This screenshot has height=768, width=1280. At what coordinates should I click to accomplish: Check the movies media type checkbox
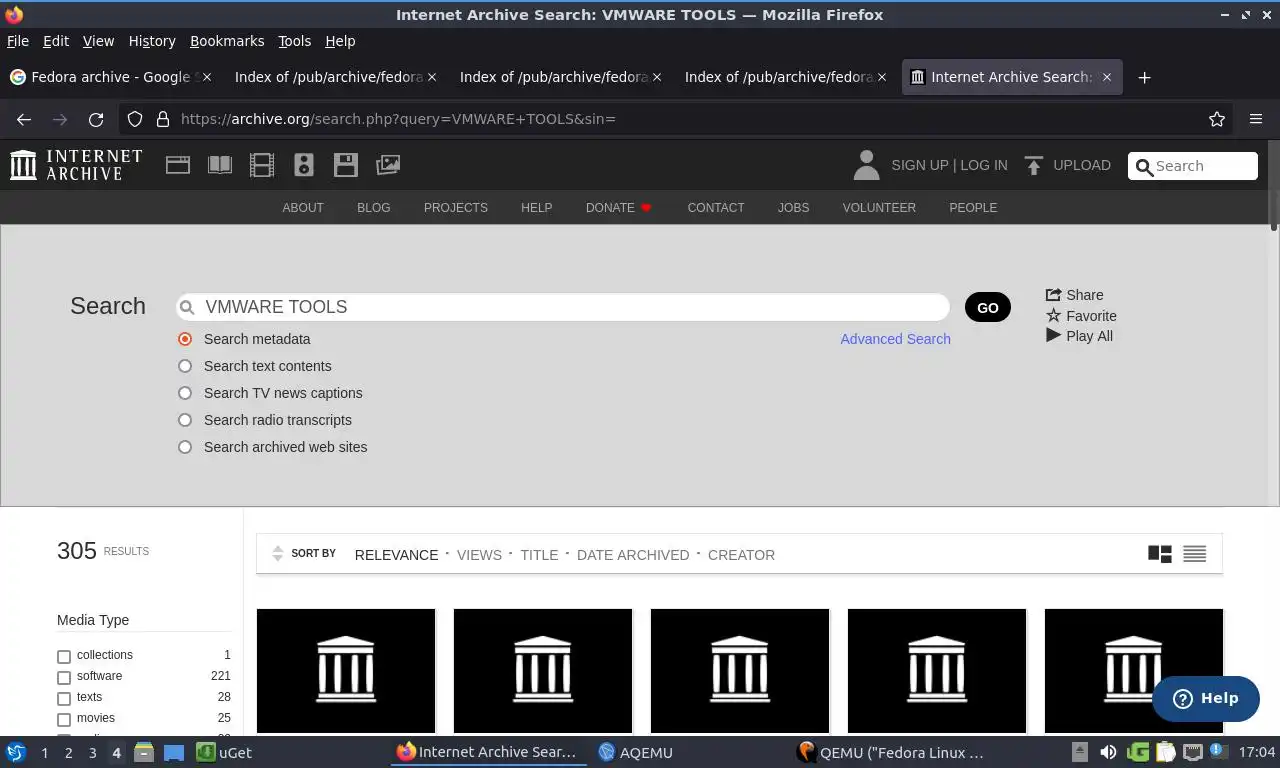64,719
